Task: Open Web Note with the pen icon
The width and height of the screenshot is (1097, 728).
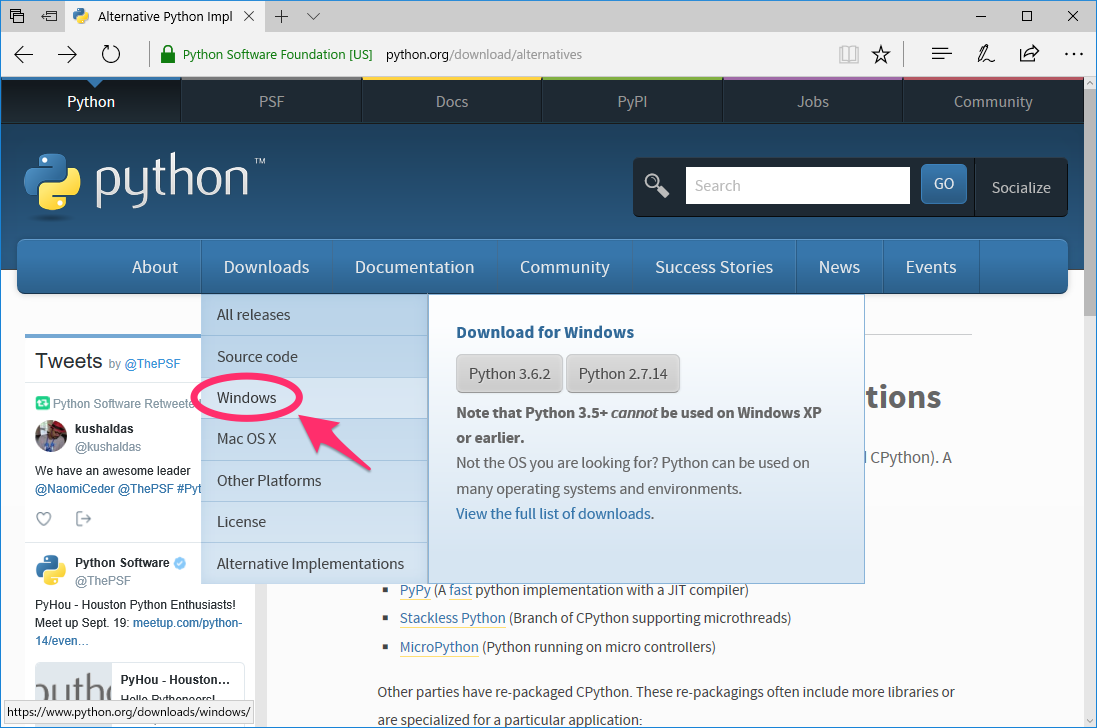Action: tap(985, 54)
